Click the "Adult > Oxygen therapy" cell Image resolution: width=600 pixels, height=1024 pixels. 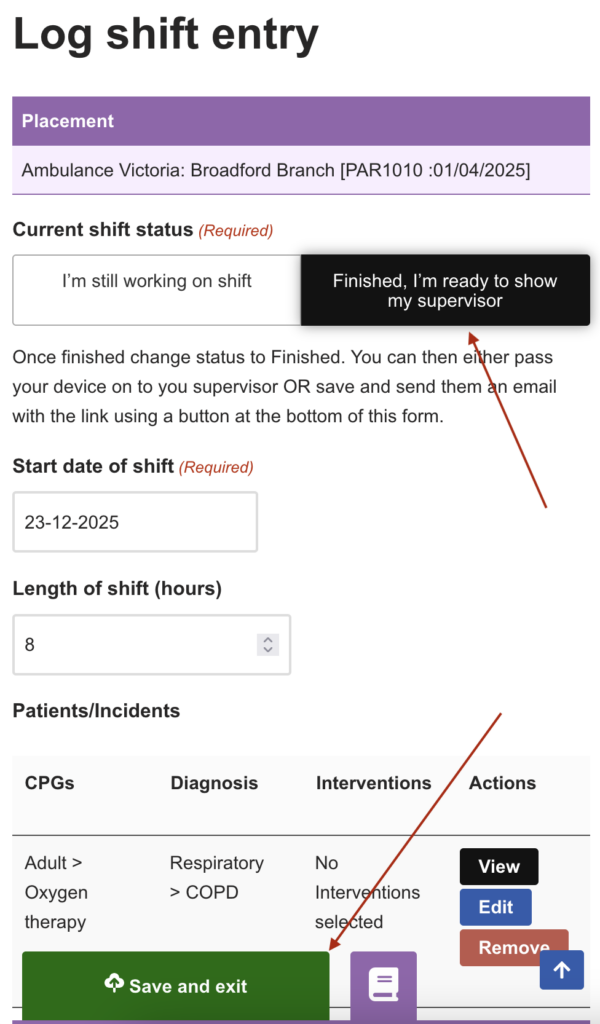[x=57, y=892]
